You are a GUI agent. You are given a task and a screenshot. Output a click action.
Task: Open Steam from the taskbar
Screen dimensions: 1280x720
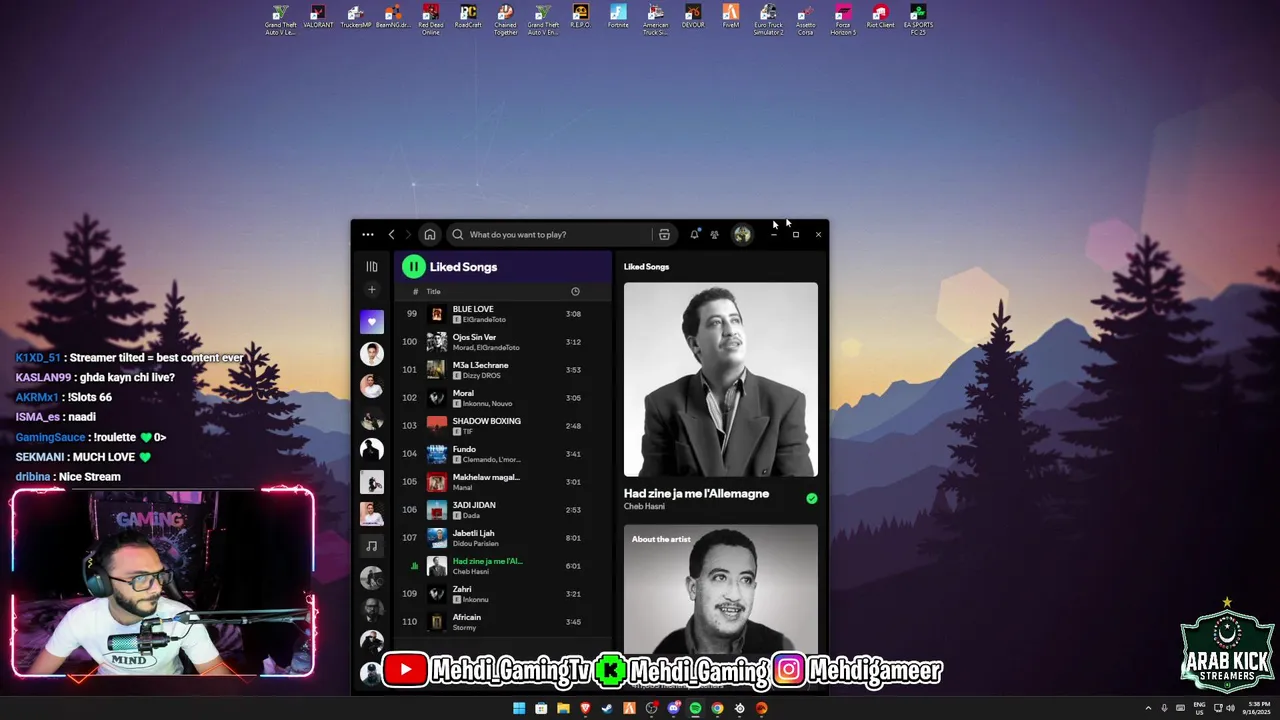[607, 708]
